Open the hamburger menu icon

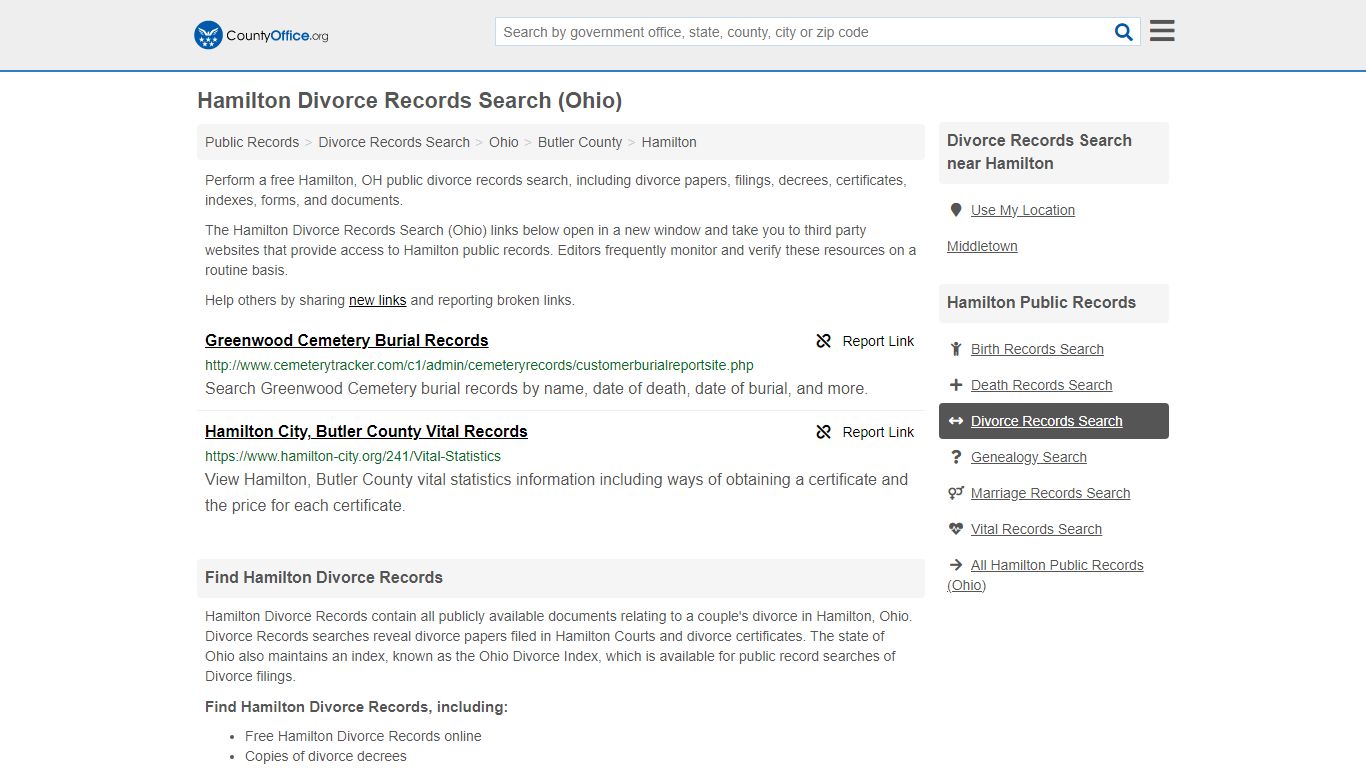point(1162,31)
